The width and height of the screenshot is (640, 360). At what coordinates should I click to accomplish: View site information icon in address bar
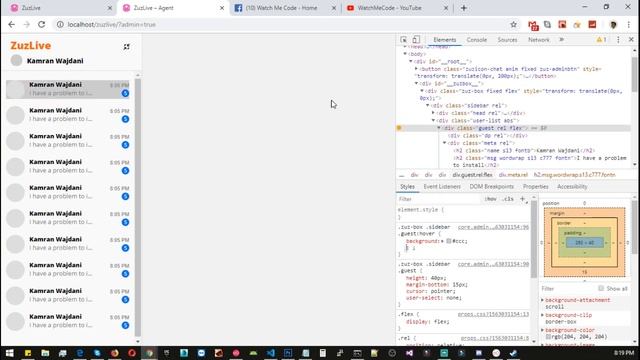click(x=60, y=24)
